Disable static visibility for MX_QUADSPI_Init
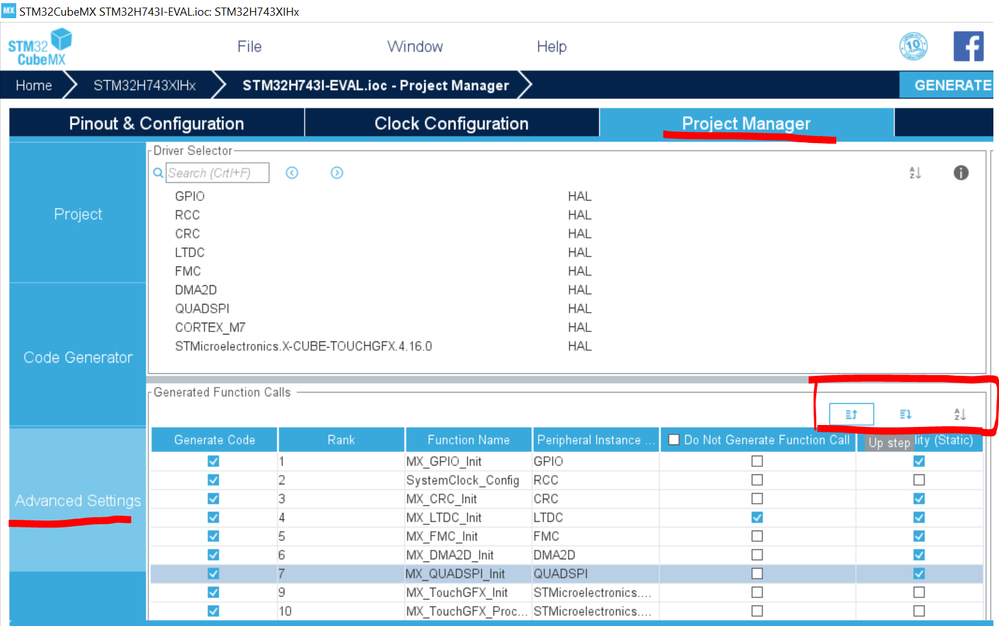The image size is (999, 626). tap(919, 574)
